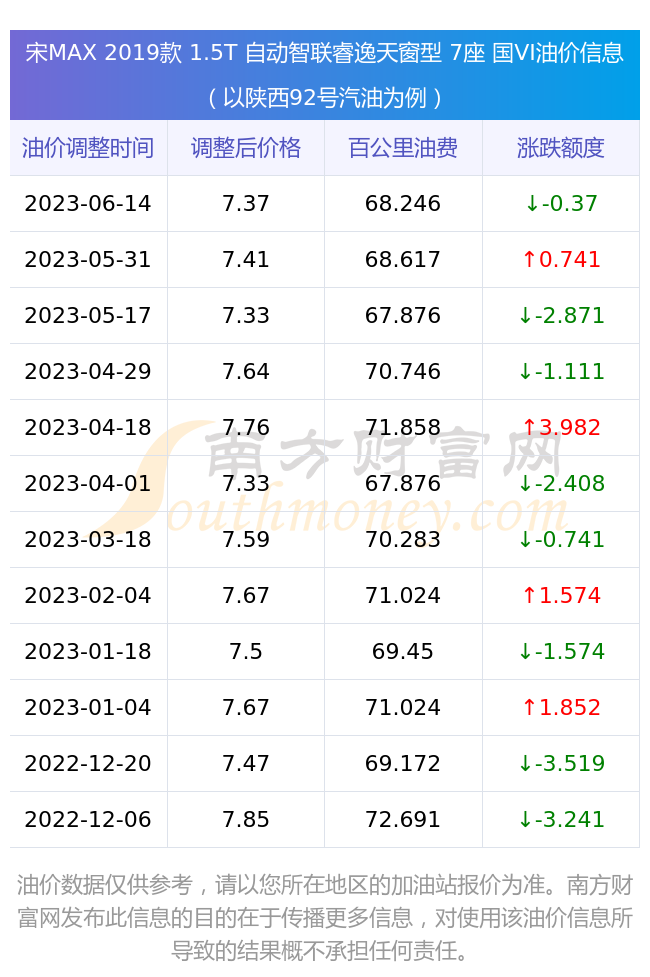Select the date 2023-04-29
The height and width of the screenshot is (977, 650).
click(x=88, y=372)
